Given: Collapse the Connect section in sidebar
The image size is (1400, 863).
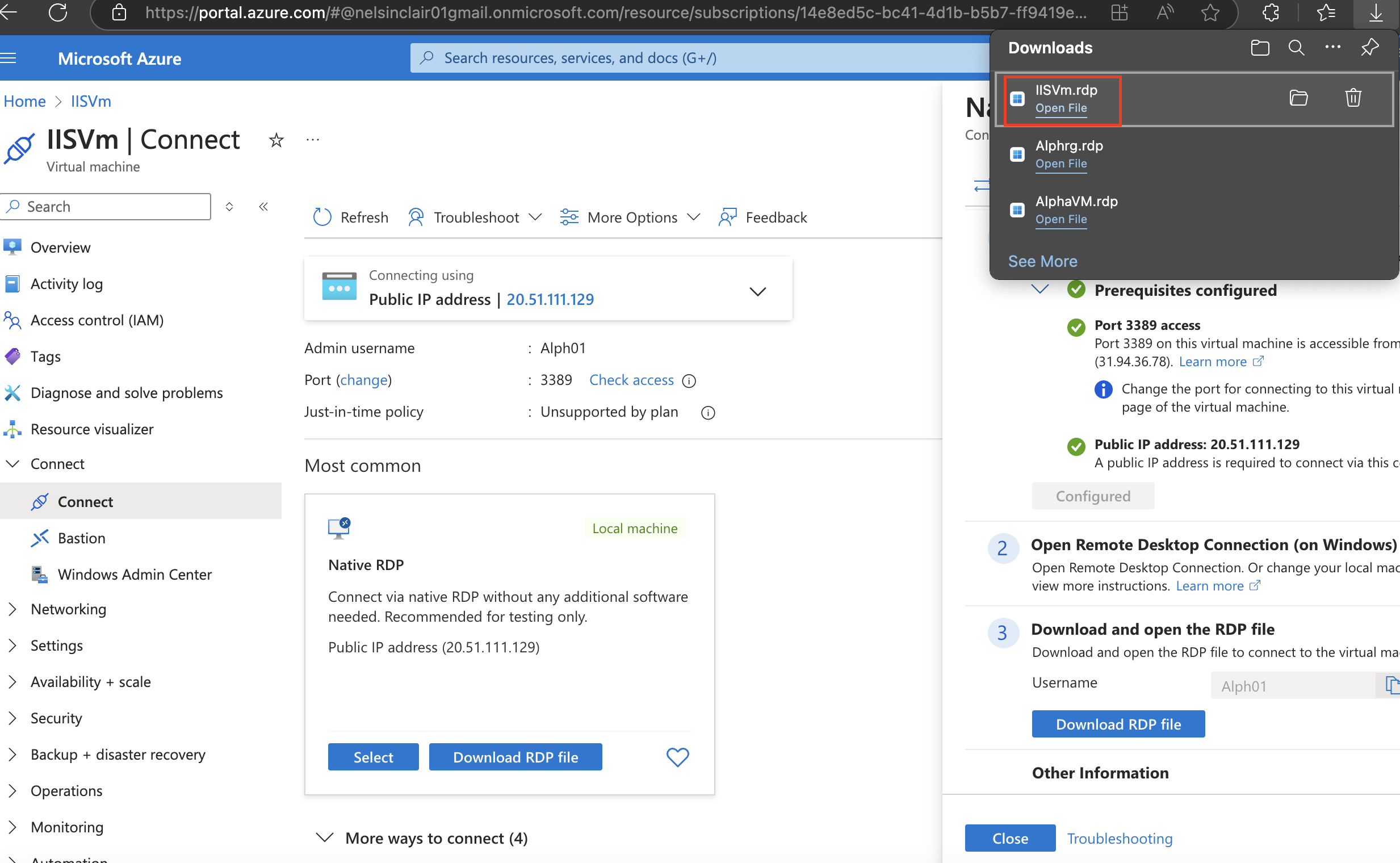Looking at the screenshot, I should (x=12, y=463).
